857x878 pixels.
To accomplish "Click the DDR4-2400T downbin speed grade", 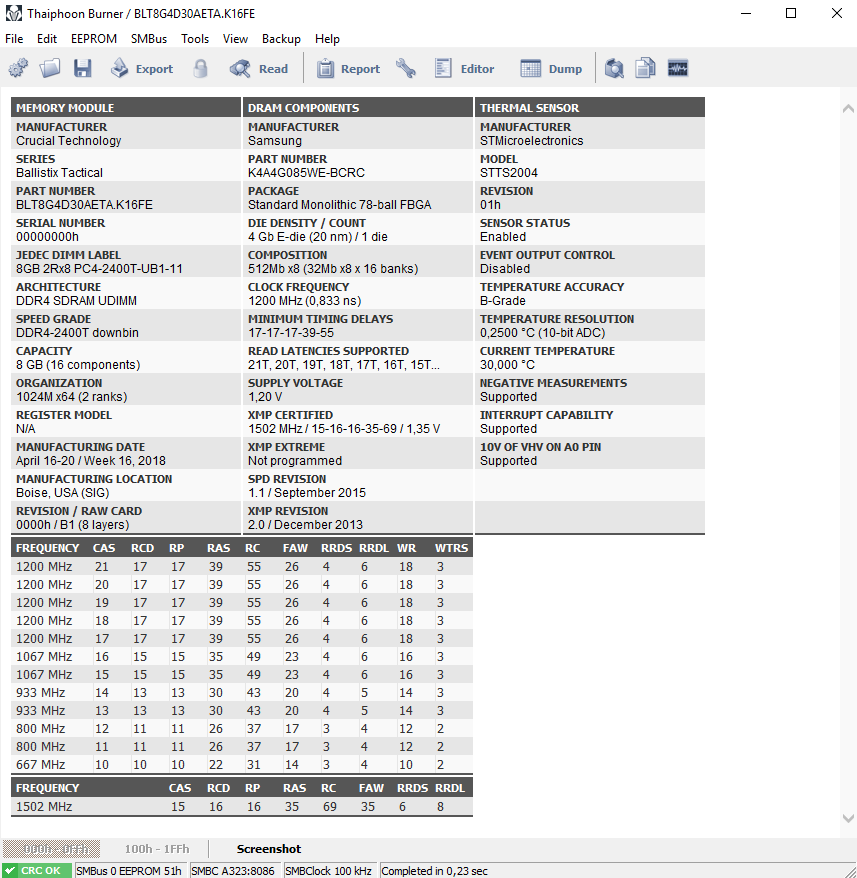I will [x=77, y=332].
